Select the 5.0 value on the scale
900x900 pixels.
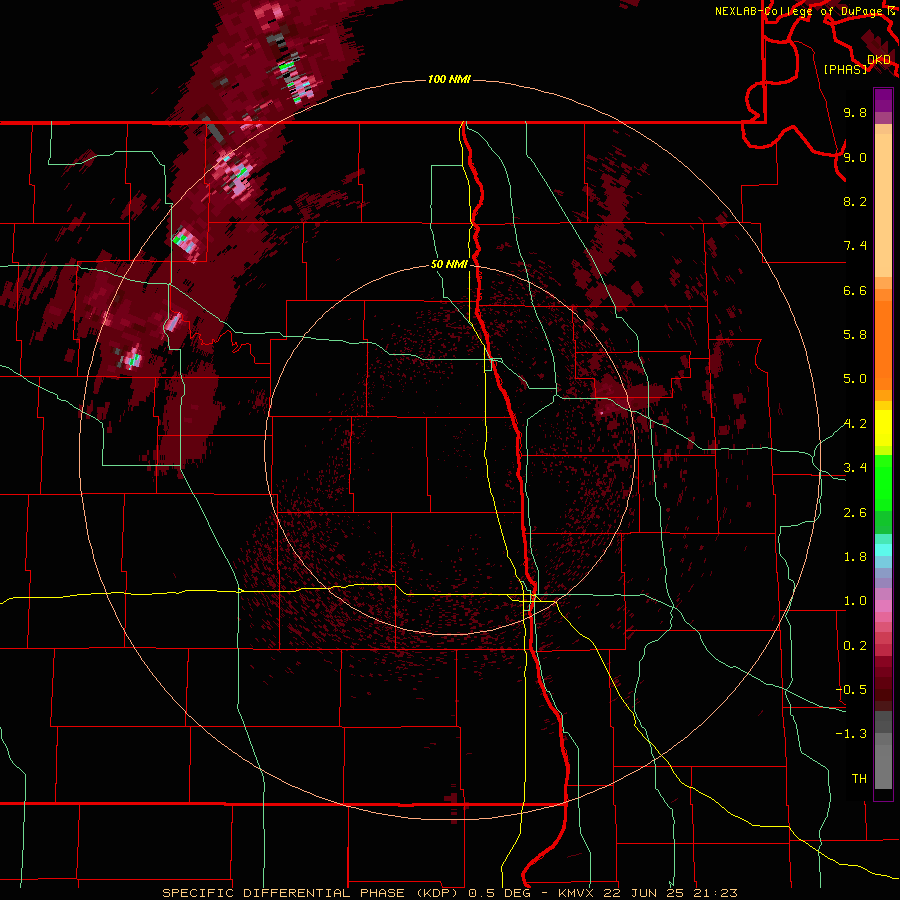click(855, 379)
